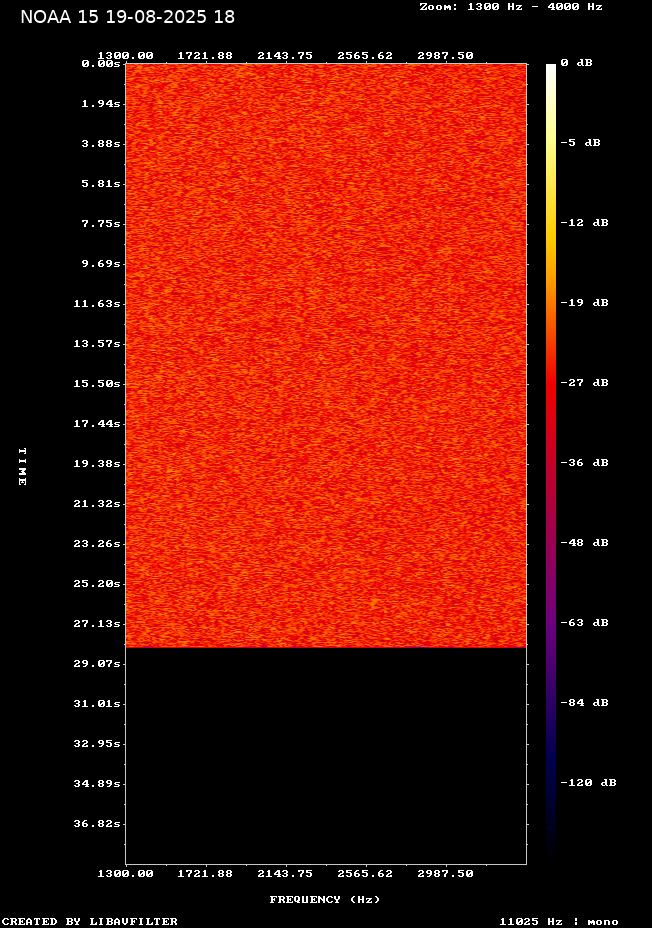652x928 pixels.
Task: Click the '0.00s' time axis label
Action: tap(101, 63)
